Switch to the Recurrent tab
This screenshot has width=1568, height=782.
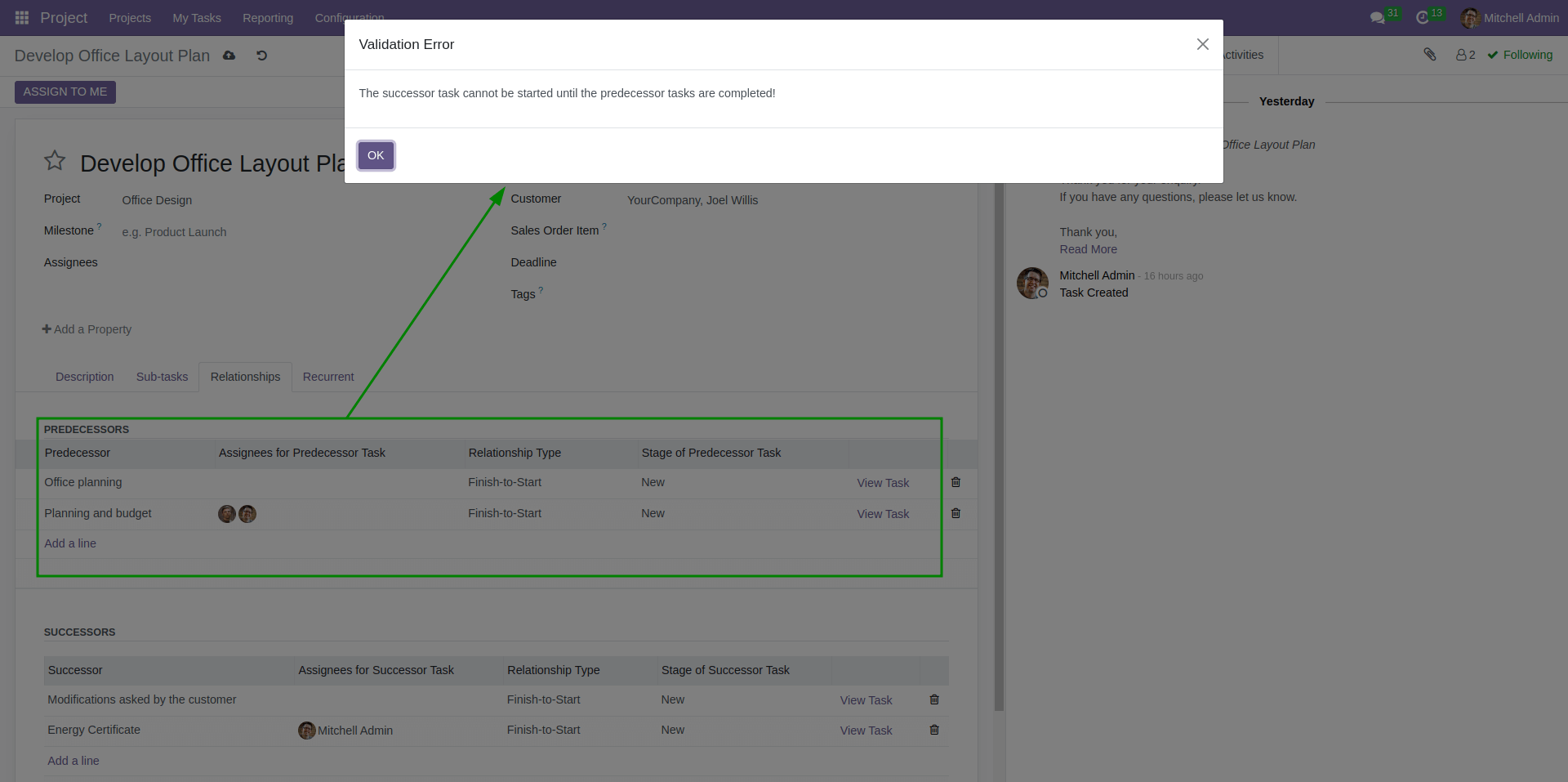[327, 377]
